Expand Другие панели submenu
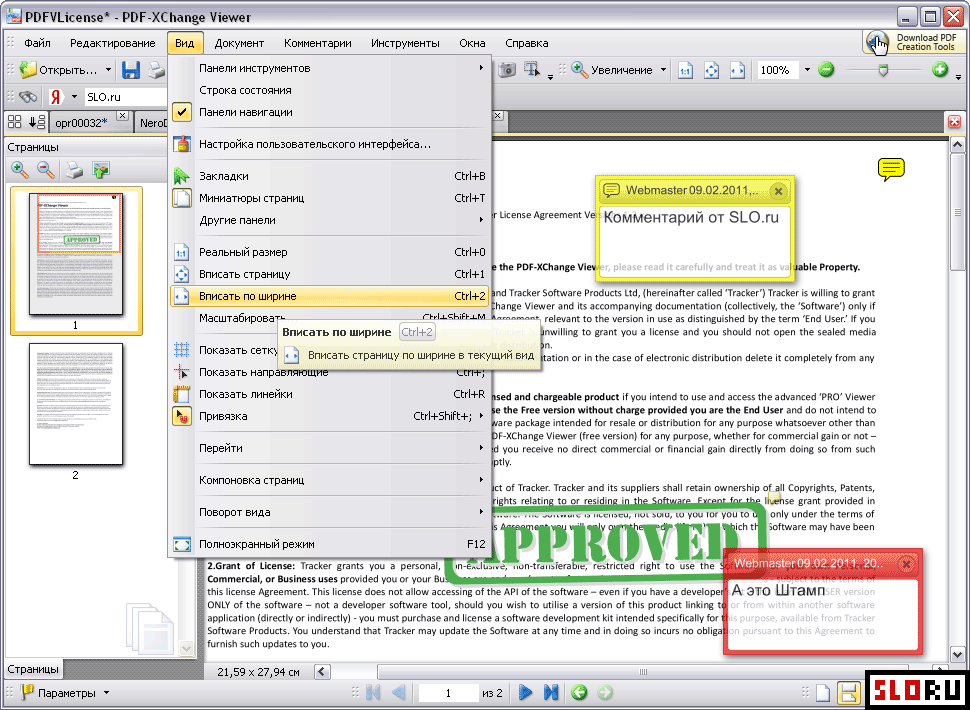This screenshot has height=710, width=970. tap(330, 220)
